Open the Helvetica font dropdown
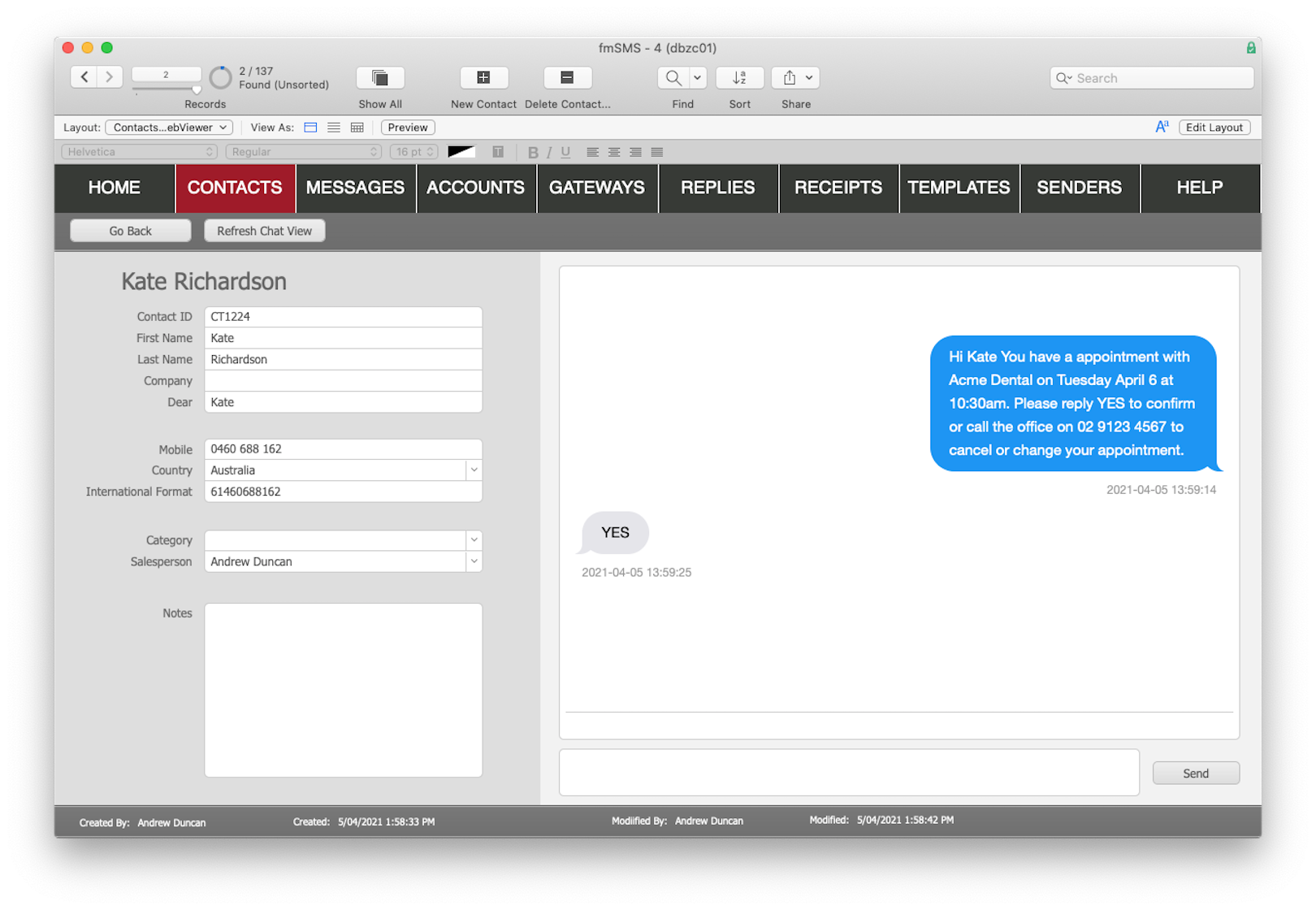Image resolution: width=1316 pixels, height=910 pixels. [x=139, y=152]
